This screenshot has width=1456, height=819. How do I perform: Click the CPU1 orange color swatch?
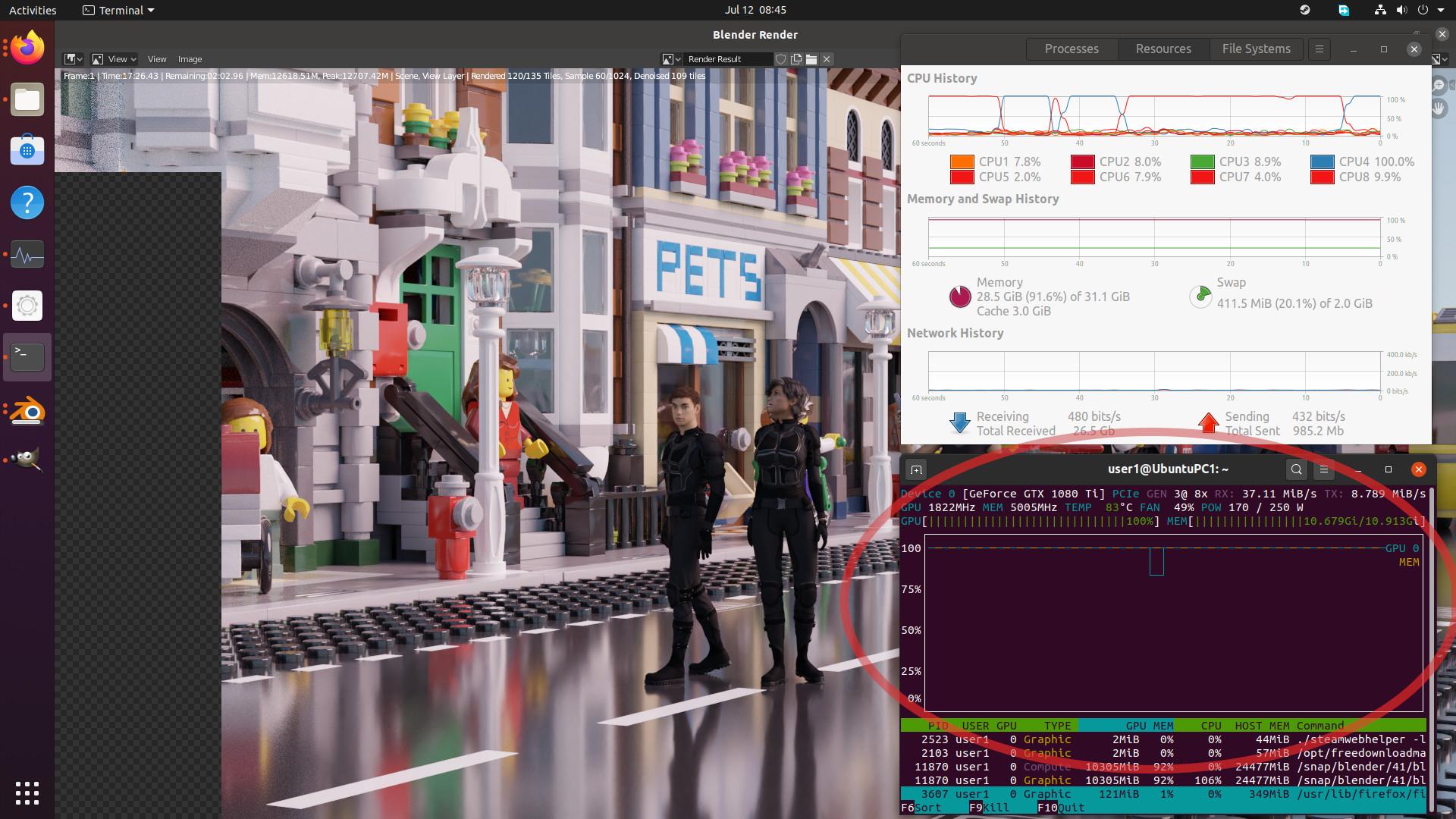pos(962,162)
